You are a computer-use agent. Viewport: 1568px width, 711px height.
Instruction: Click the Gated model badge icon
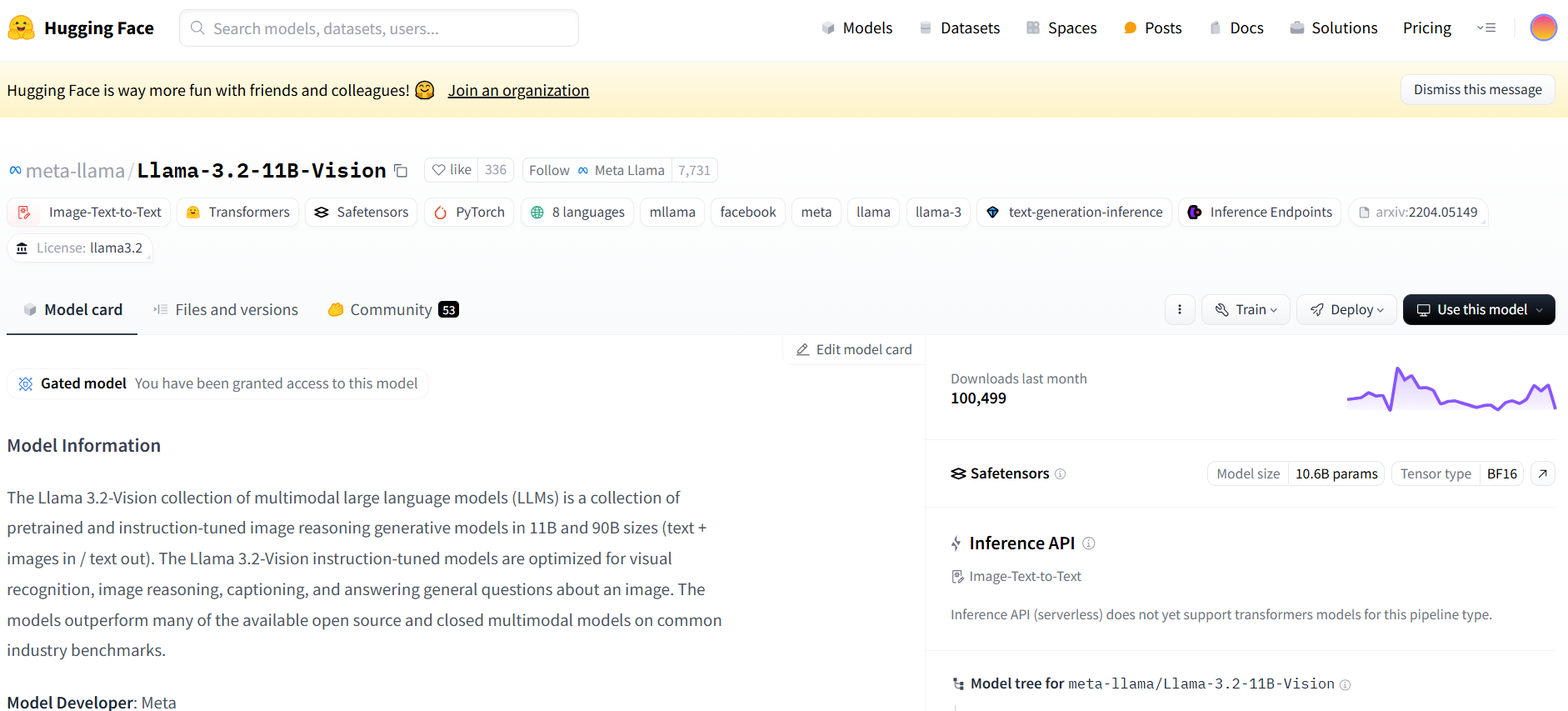26,383
